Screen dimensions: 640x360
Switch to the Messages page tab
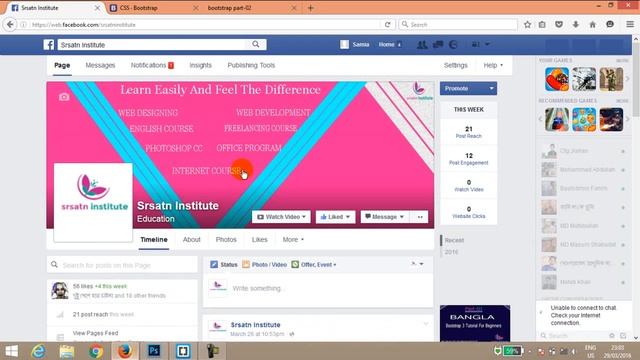point(100,65)
